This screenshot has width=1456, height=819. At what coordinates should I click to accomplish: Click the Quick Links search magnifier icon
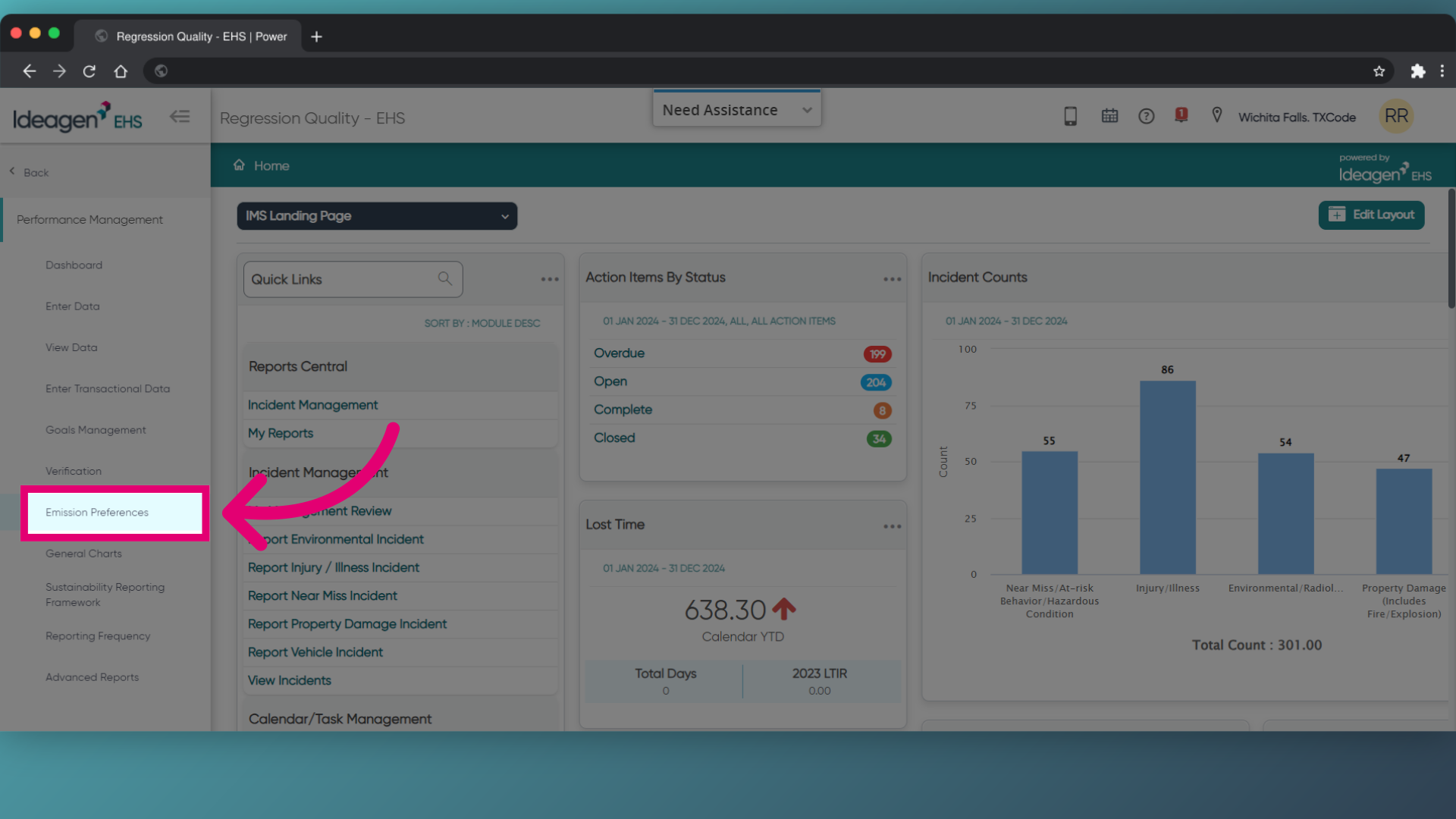coord(445,278)
